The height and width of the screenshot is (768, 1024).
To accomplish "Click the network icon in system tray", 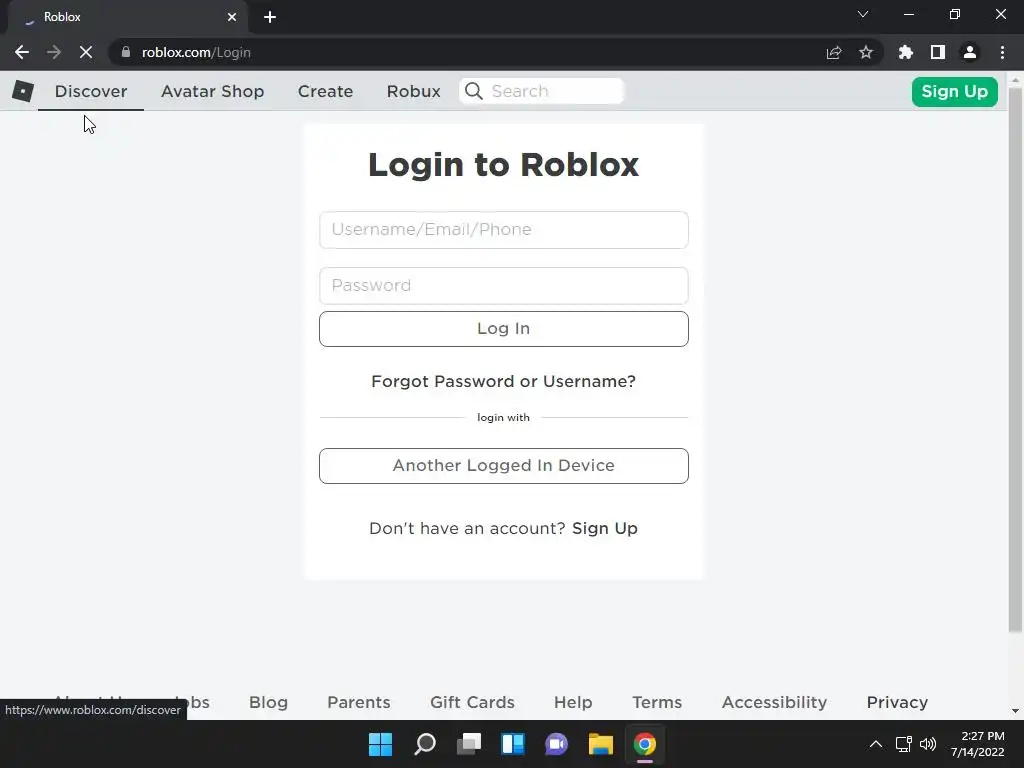I will click(904, 744).
